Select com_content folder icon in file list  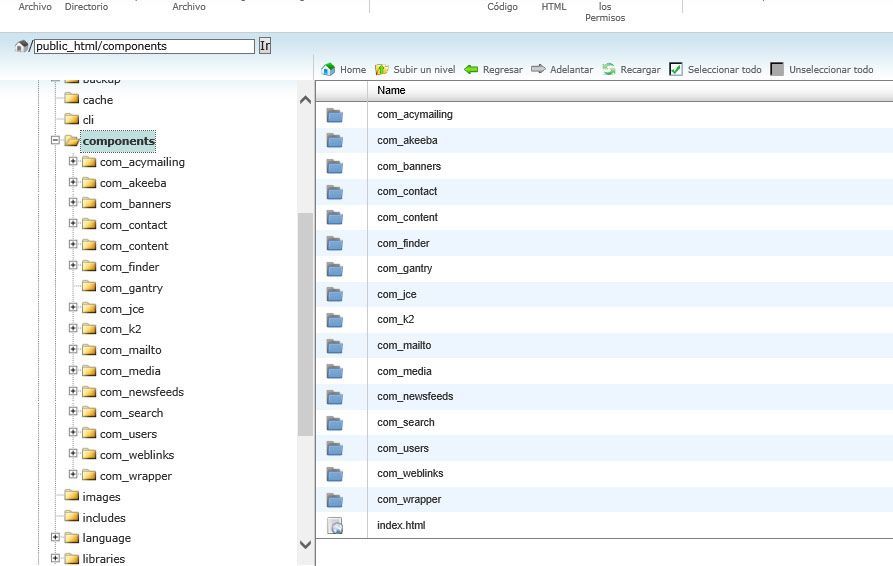coord(335,218)
